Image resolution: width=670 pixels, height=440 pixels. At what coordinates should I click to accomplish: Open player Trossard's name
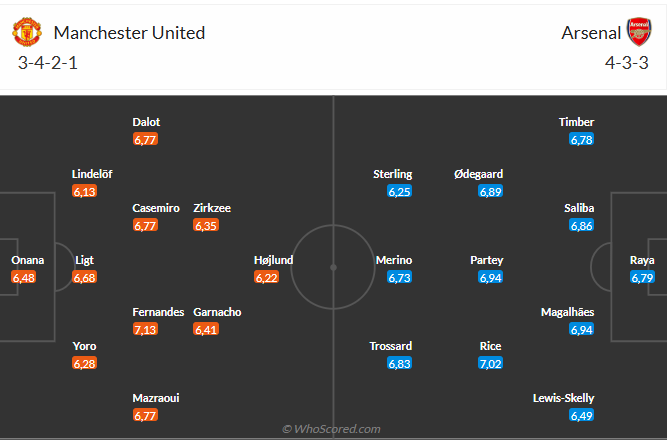[391, 346]
